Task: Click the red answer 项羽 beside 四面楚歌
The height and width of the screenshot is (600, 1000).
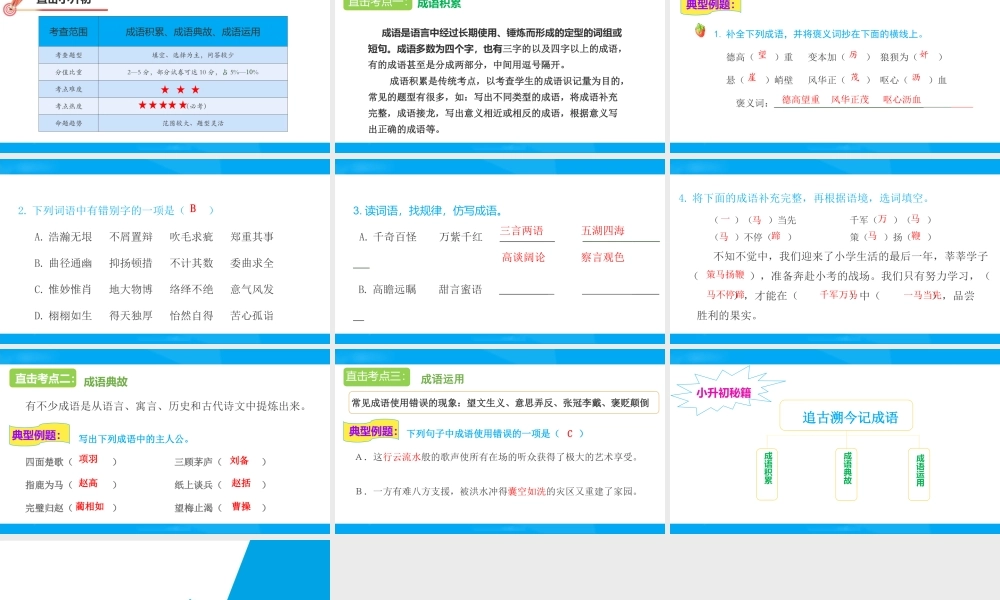Action: point(88,458)
